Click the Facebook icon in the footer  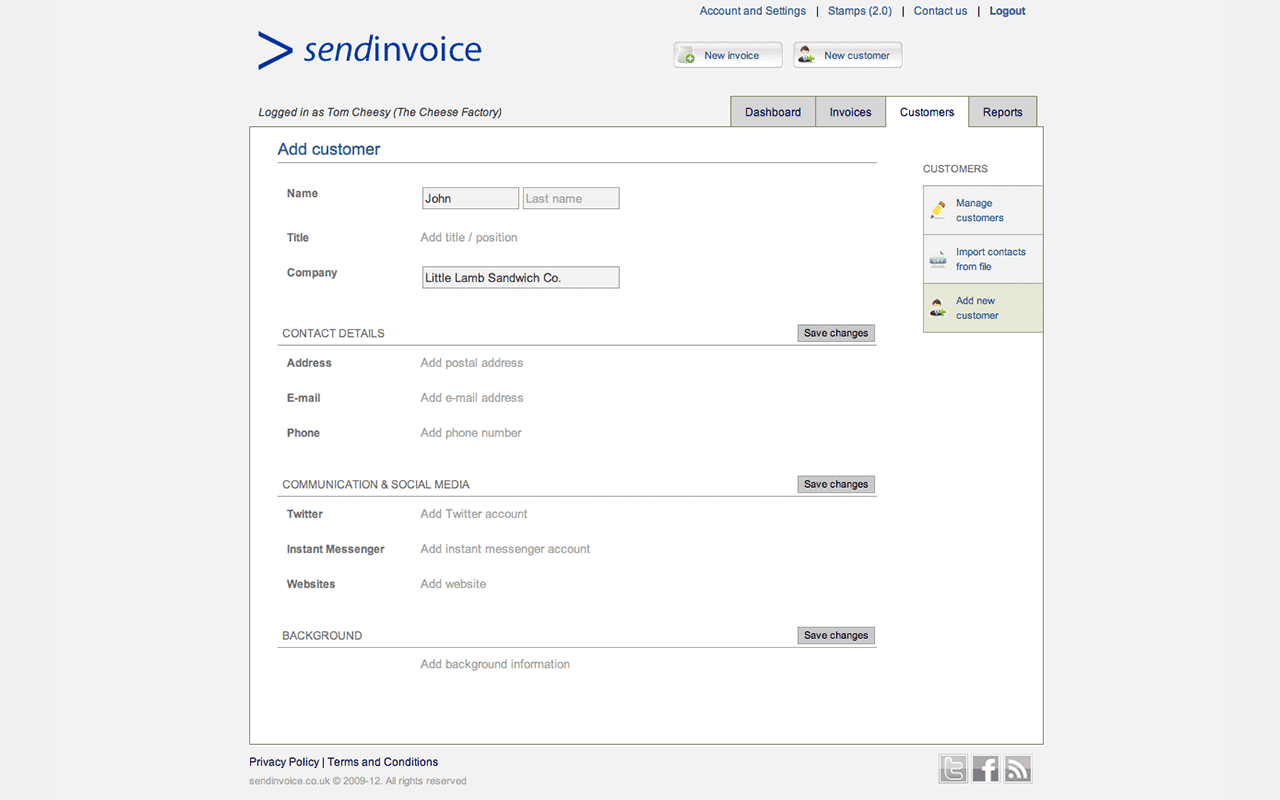985,768
